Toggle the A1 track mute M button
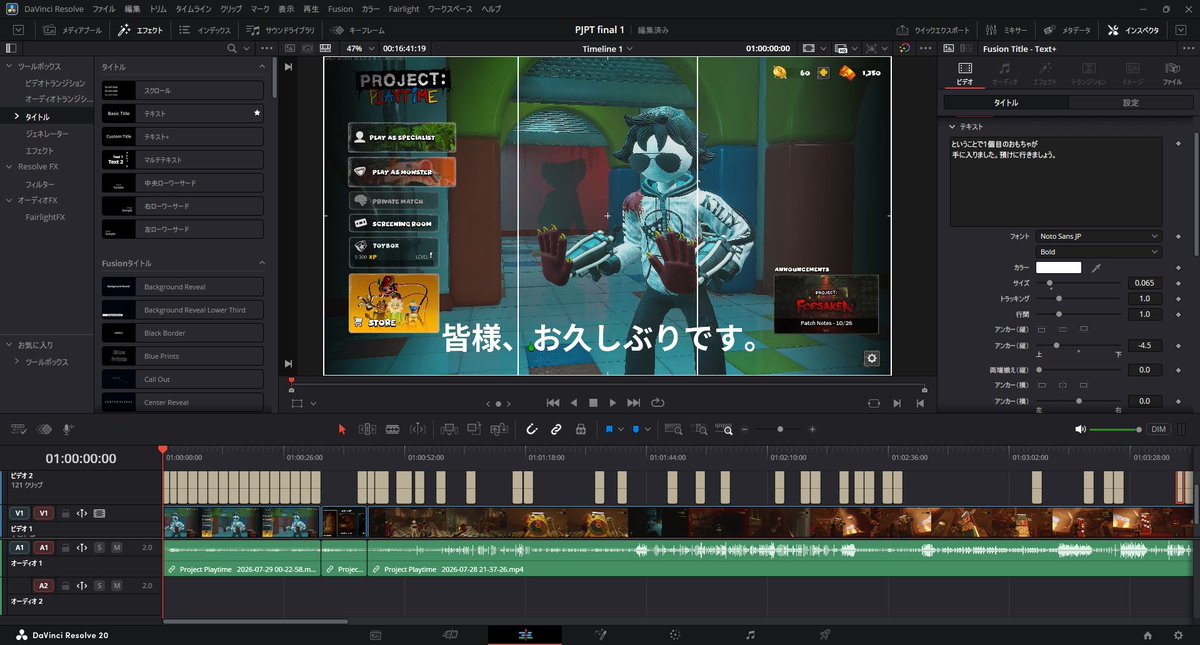1200x645 pixels. (x=116, y=547)
